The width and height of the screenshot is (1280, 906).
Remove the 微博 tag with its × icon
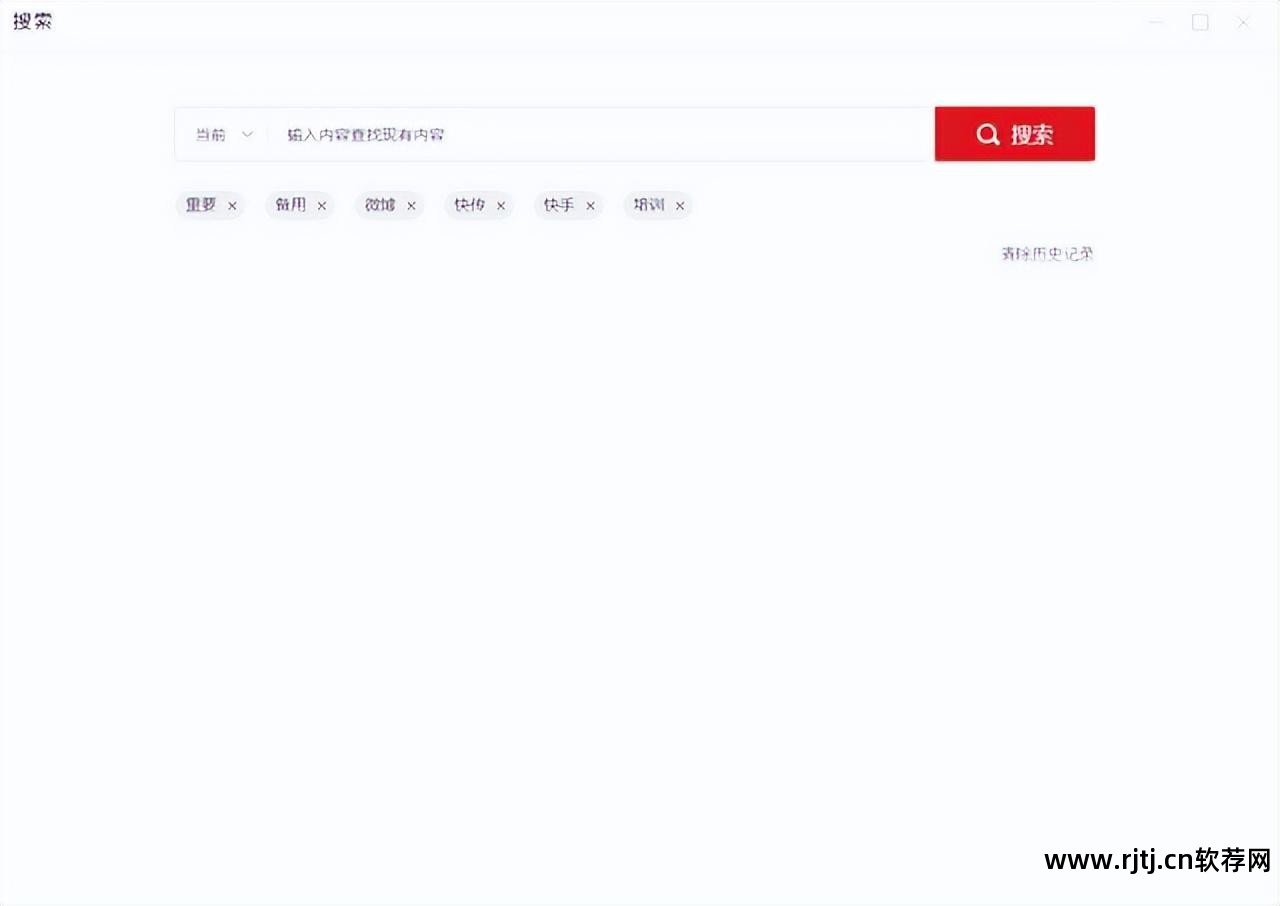point(411,205)
